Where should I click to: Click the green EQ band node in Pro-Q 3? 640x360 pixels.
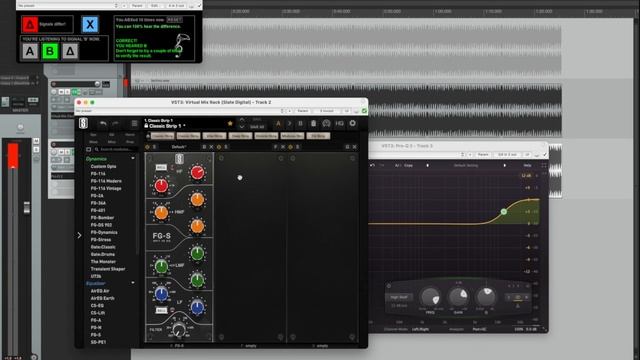(504, 211)
